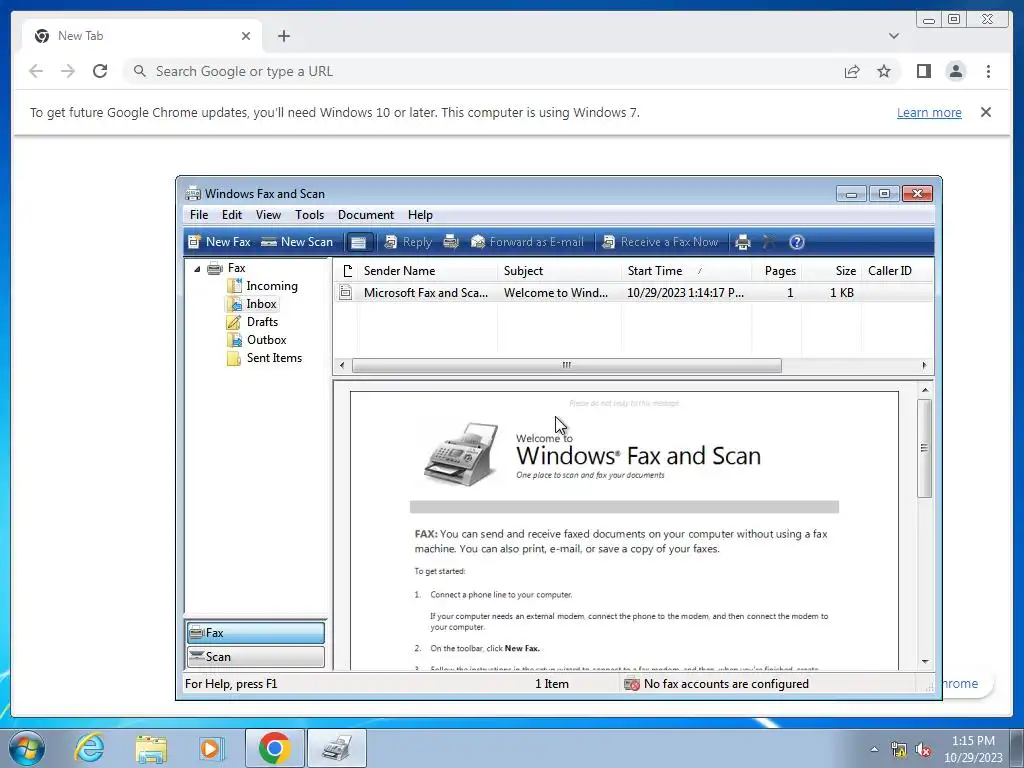
Task: Open the Edit menu
Action: (x=232, y=215)
